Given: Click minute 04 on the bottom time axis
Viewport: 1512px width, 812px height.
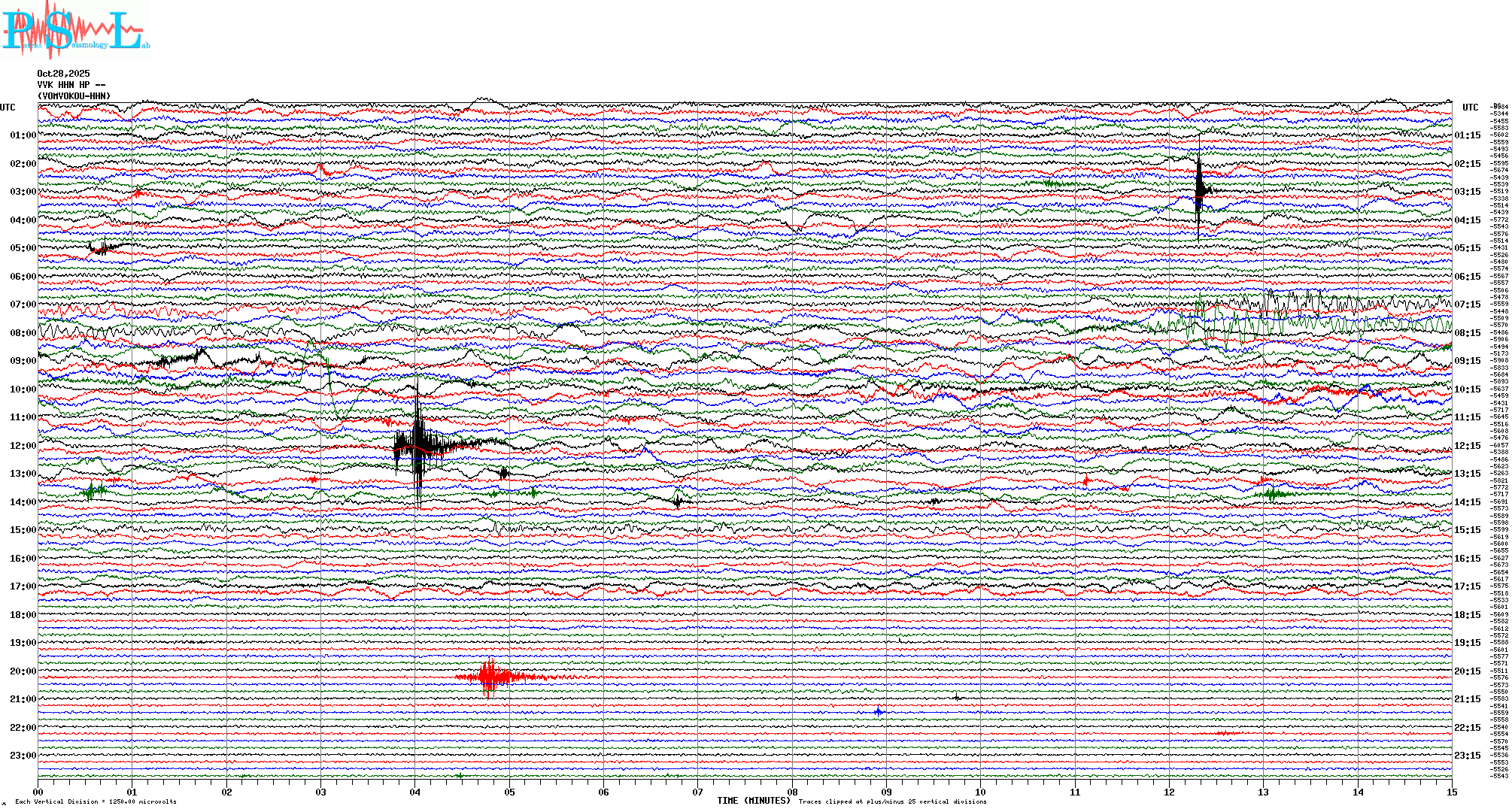Looking at the screenshot, I should [415, 792].
